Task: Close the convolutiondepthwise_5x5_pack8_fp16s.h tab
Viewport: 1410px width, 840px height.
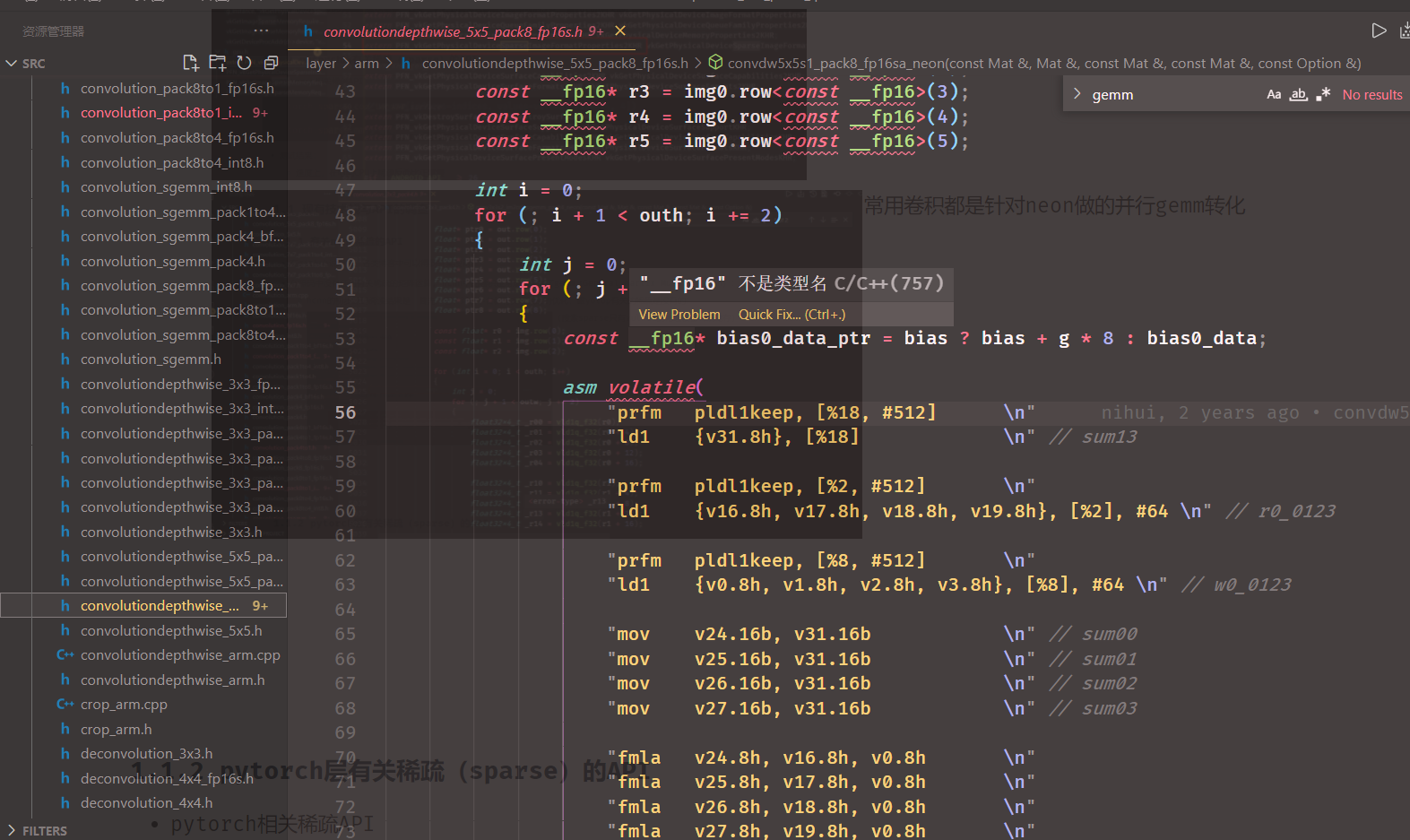Action: tap(620, 31)
